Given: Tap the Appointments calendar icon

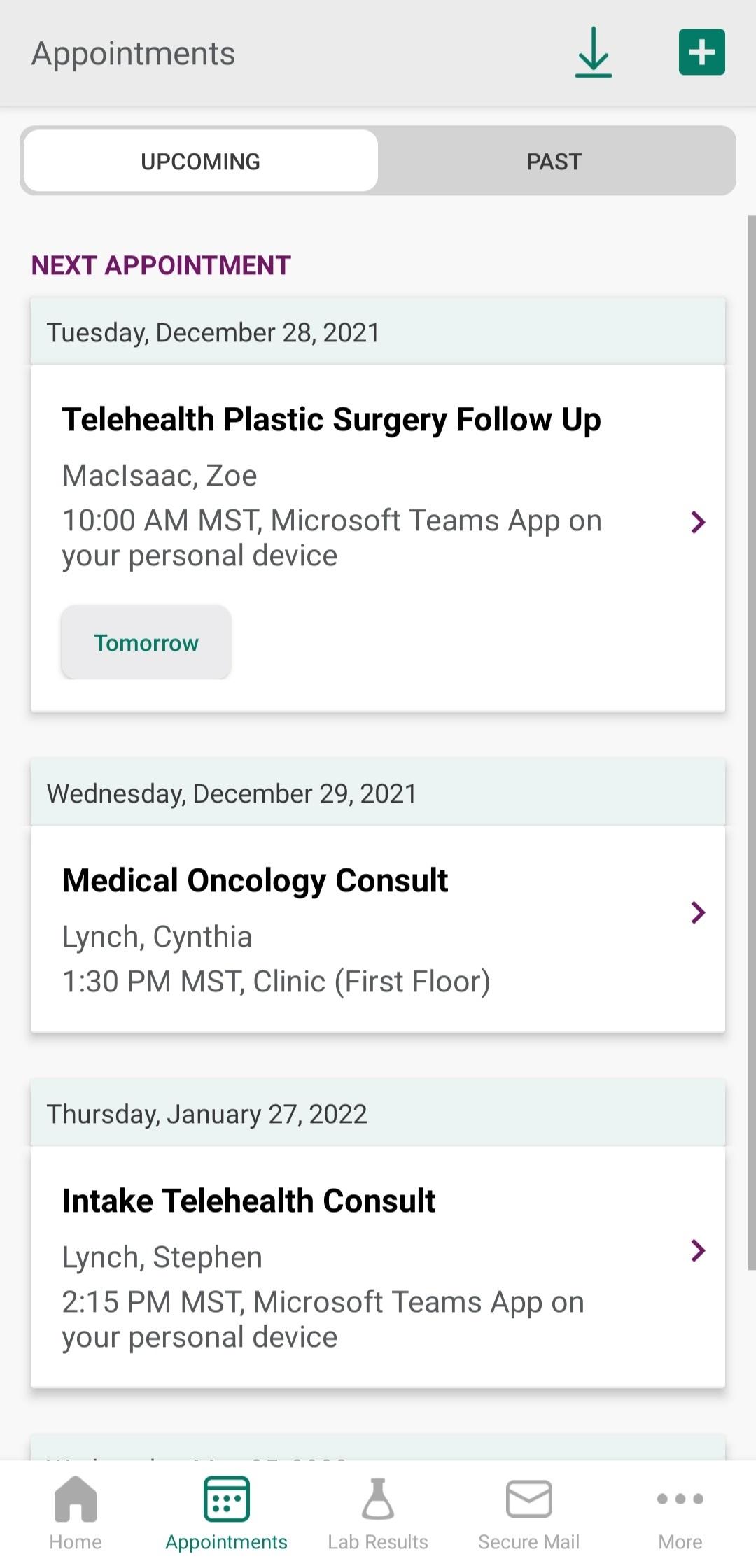Looking at the screenshot, I should tap(226, 1499).
